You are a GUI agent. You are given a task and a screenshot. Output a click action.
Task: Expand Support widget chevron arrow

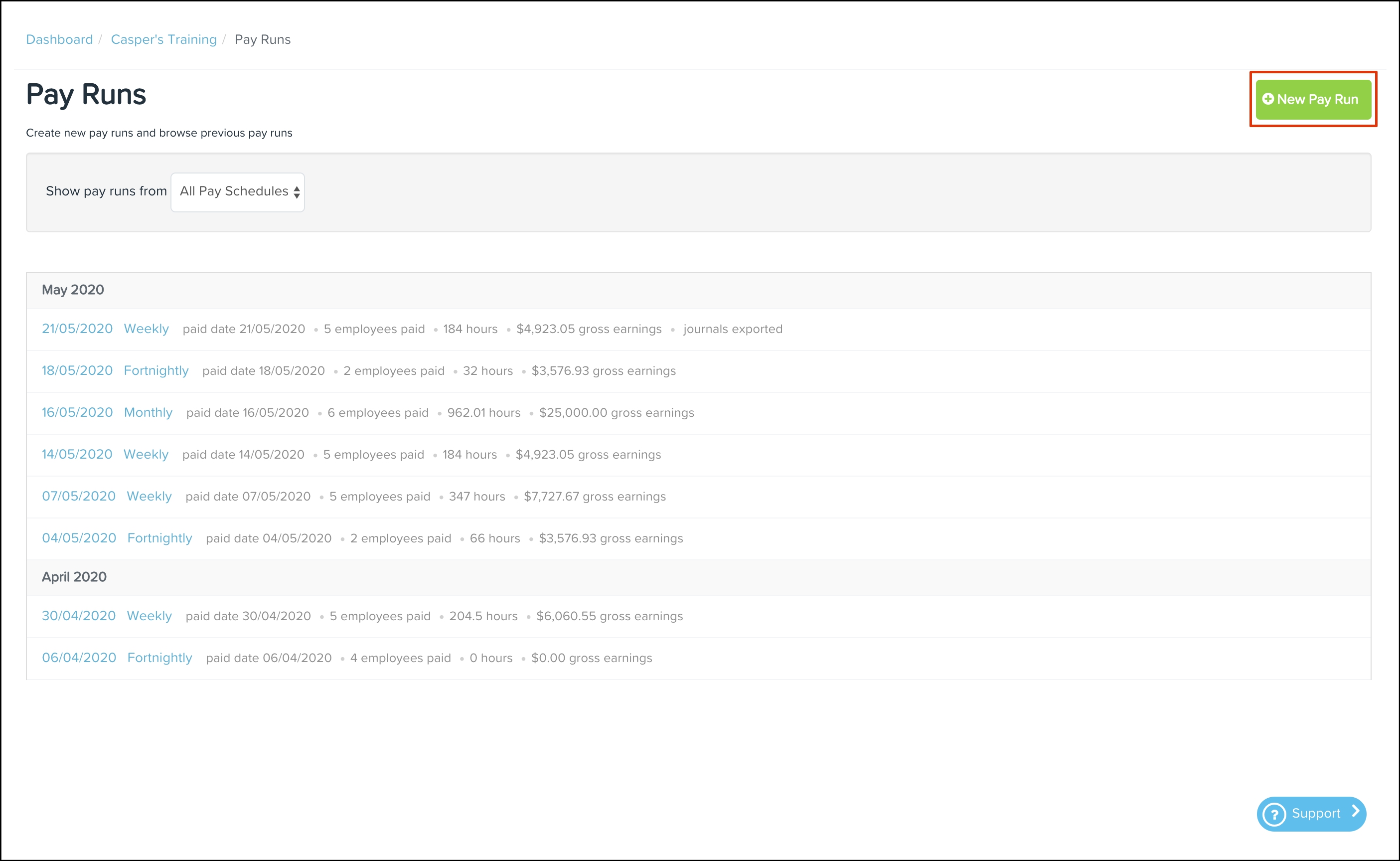click(x=1356, y=812)
